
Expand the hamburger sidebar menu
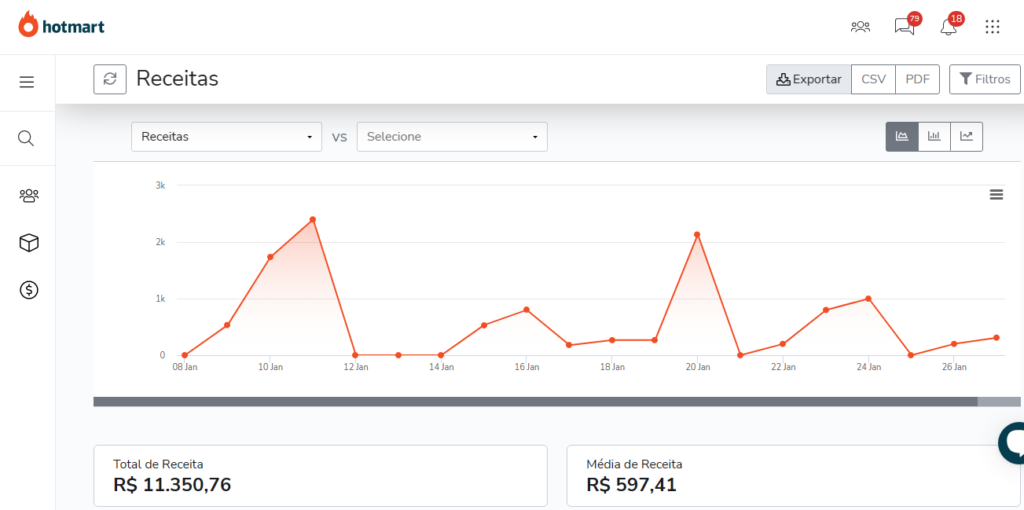point(27,82)
